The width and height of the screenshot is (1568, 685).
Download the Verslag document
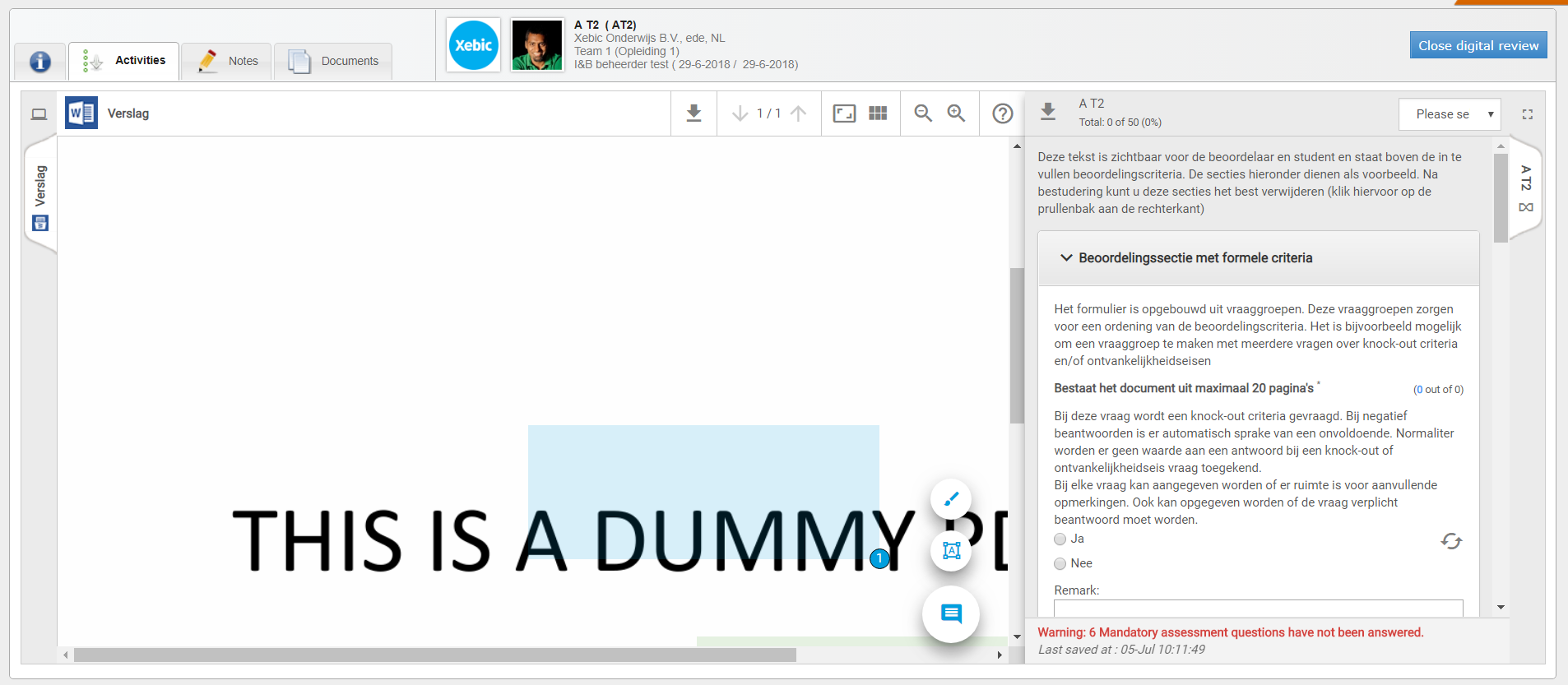pos(694,113)
